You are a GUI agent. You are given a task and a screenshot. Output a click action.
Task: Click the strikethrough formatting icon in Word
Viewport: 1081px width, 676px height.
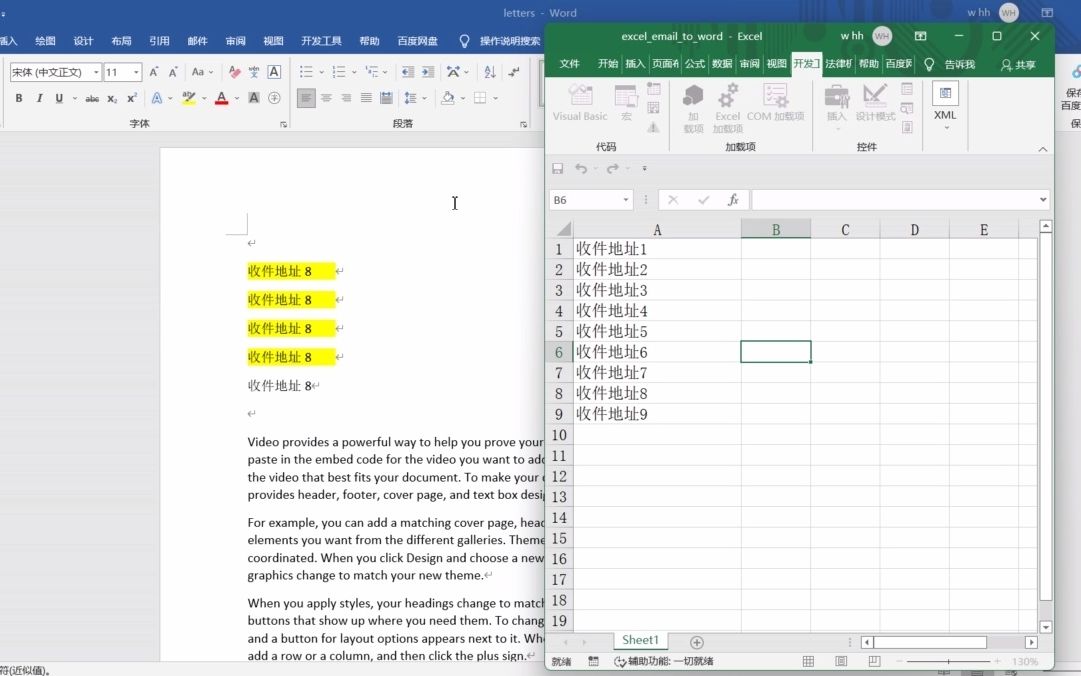coord(93,97)
